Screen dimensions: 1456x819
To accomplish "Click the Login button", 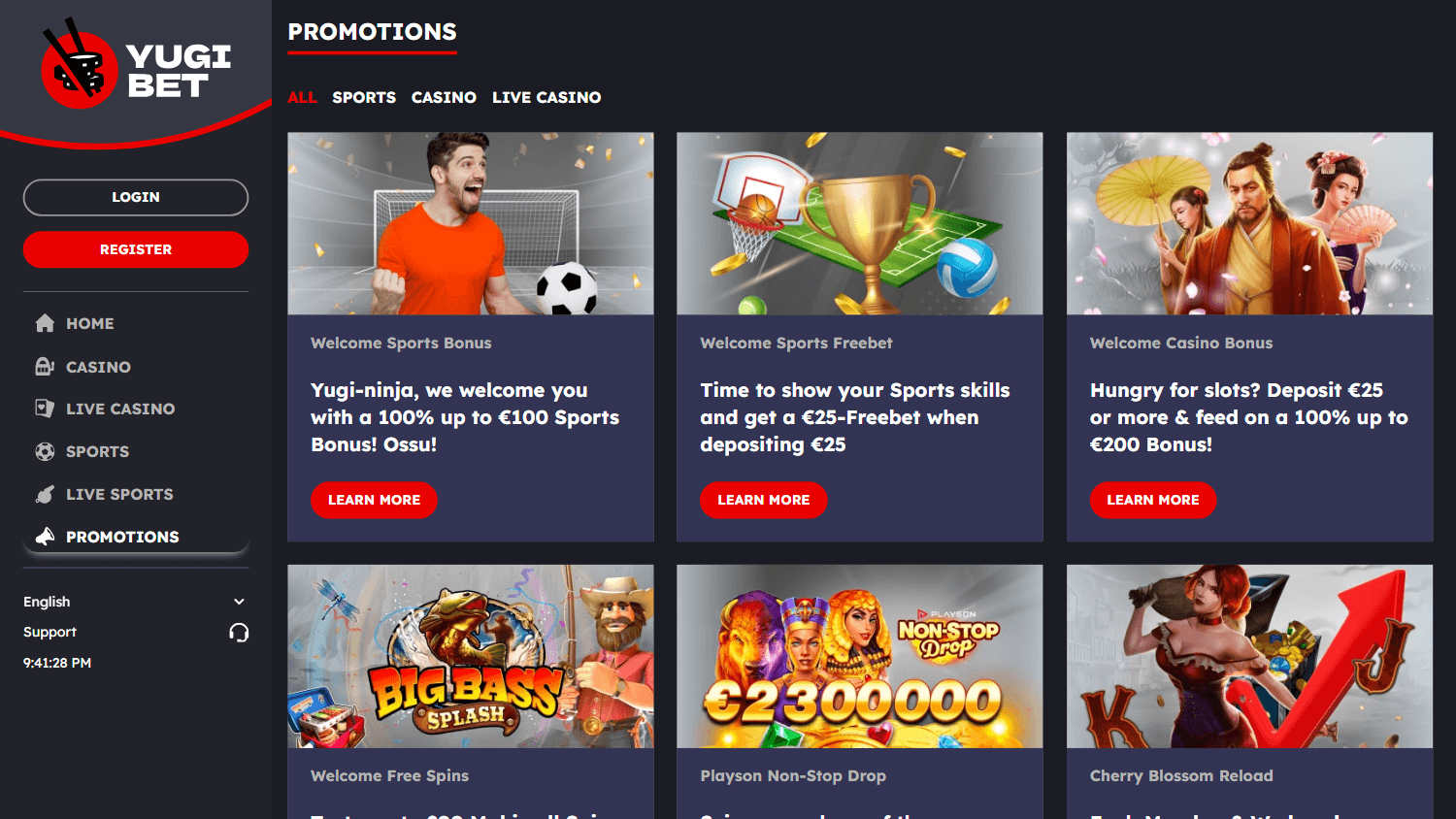I will tap(136, 197).
